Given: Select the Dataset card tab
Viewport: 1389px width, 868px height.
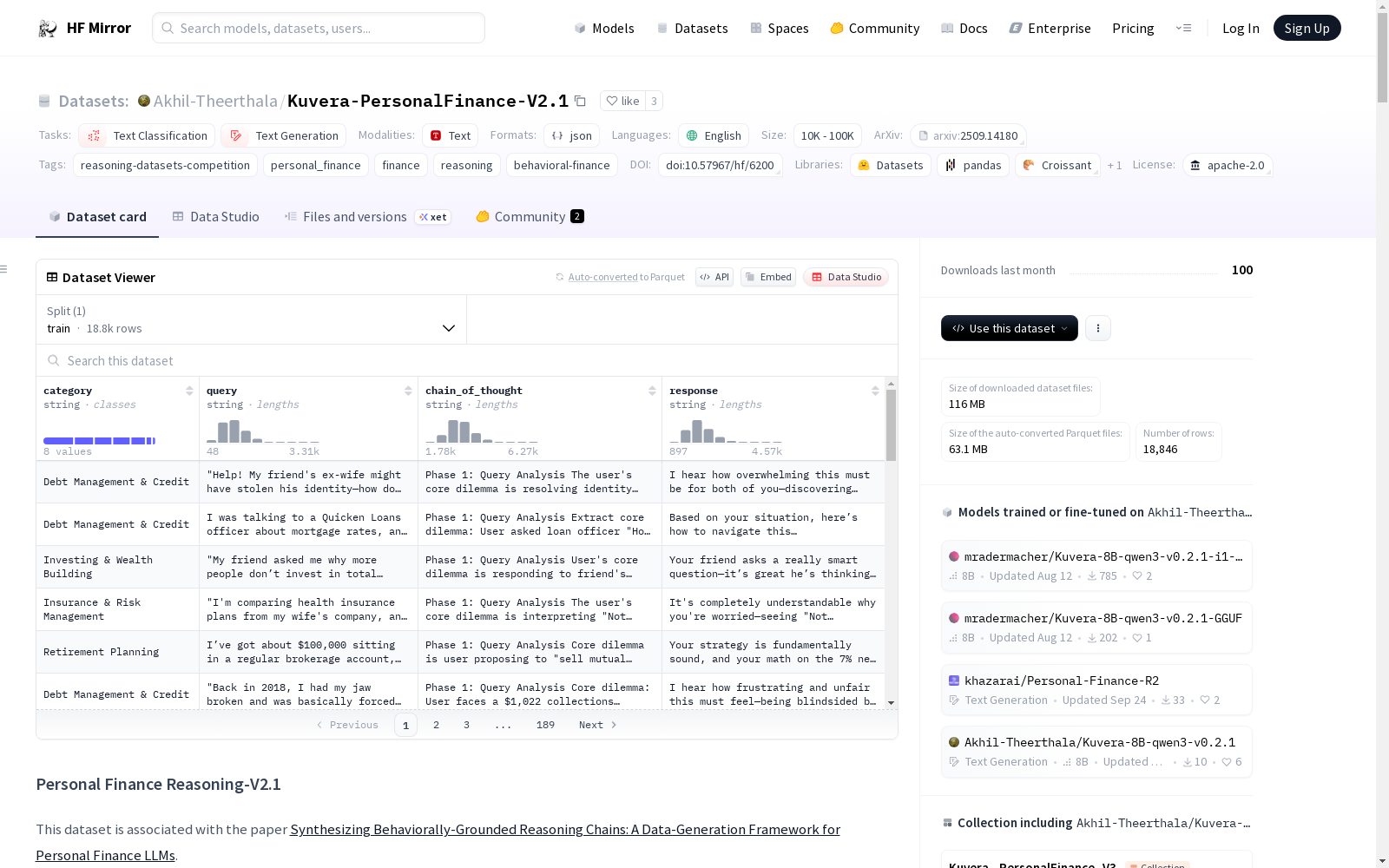Looking at the screenshot, I should (x=97, y=217).
